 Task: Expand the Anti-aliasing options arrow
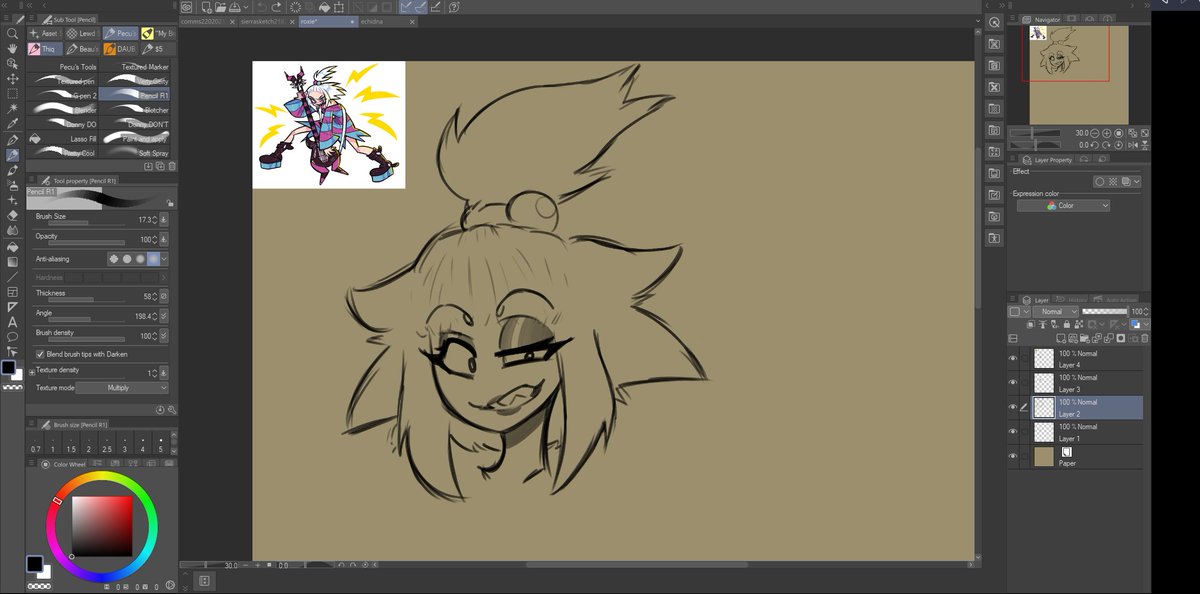pyautogui.click(x=164, y=258)
